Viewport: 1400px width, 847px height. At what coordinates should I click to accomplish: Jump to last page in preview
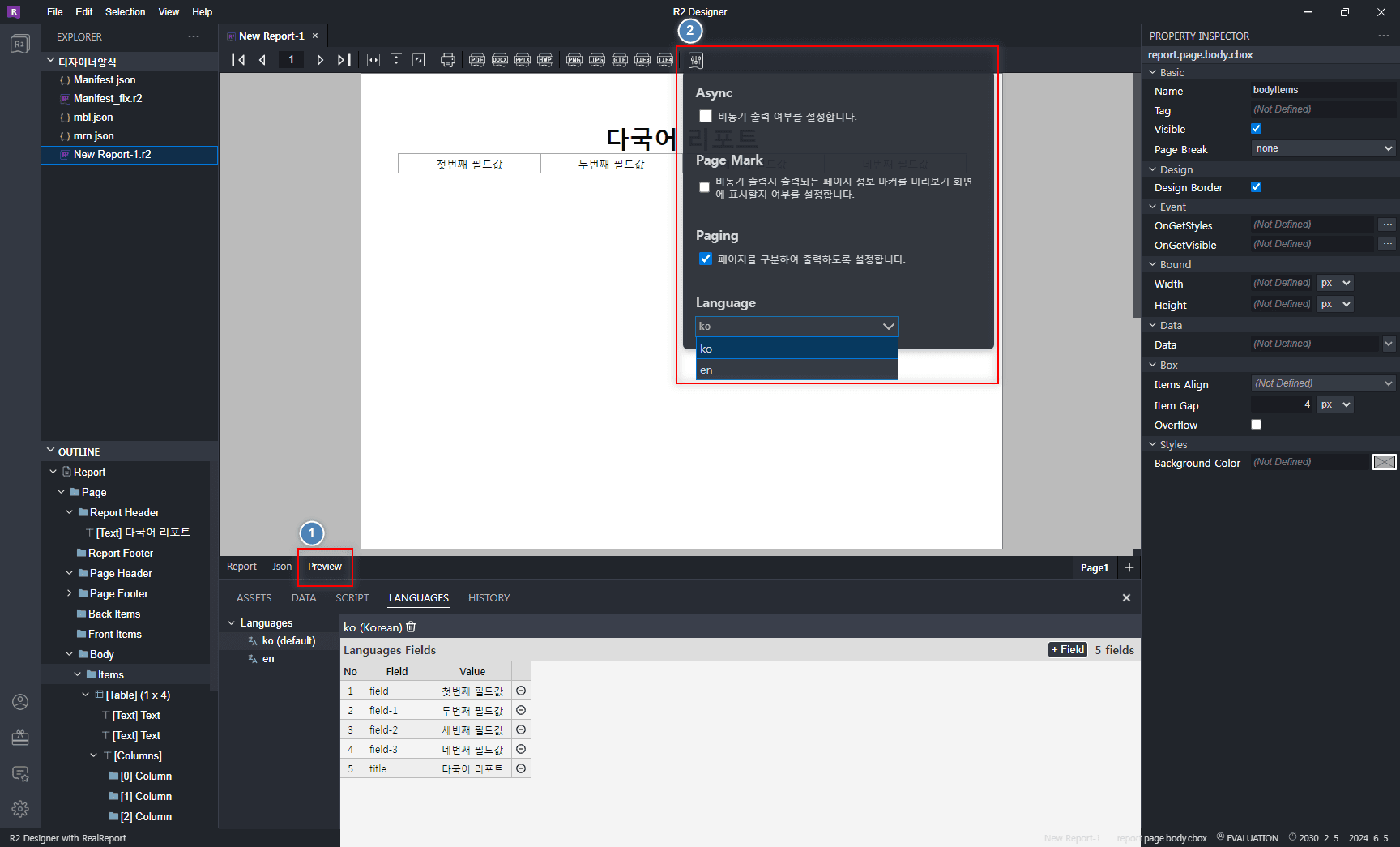pyautogui.click(x=344, y=60)
